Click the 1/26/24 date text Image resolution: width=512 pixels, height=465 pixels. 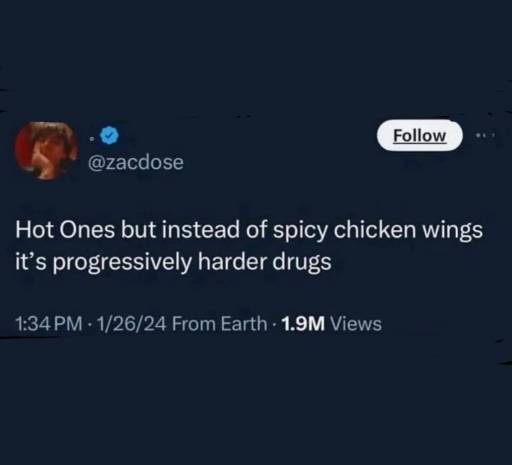click(x=131, y=324)
